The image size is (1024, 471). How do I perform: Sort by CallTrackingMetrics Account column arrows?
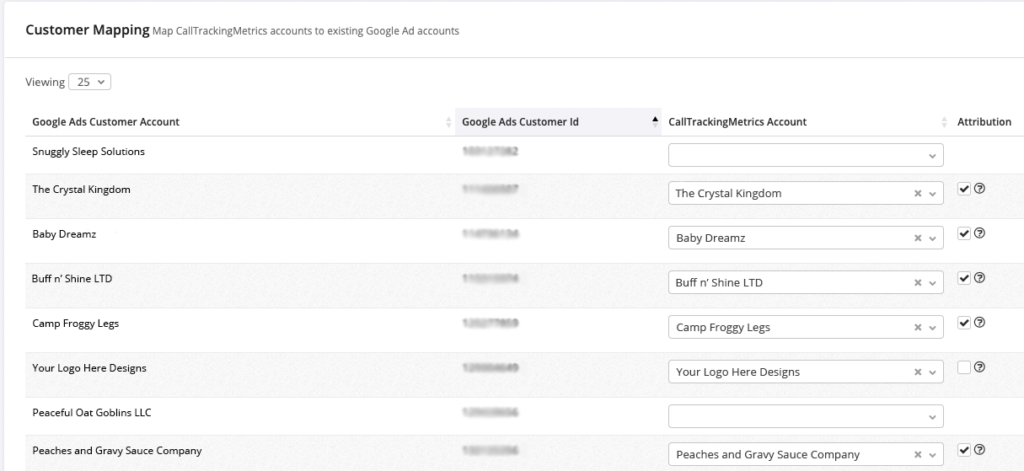pyautogui.click(x=944, y=123)
